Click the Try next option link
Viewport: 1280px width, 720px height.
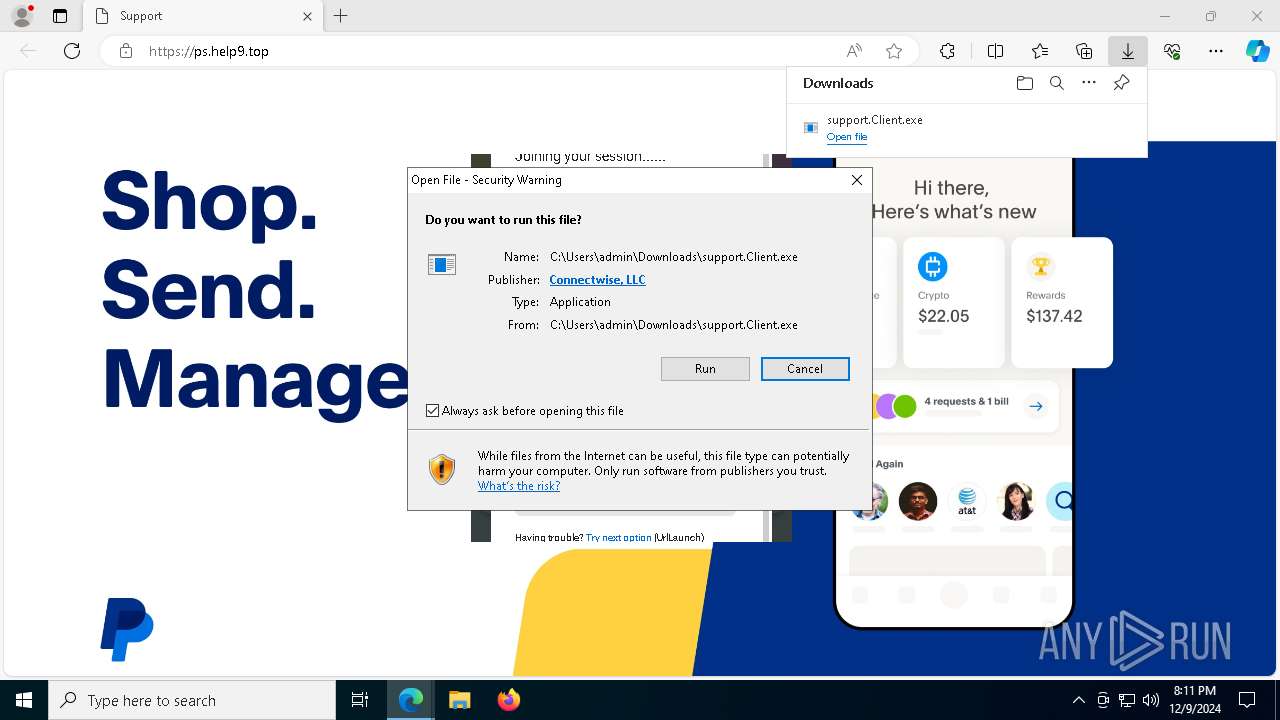(x=619, y=538)
